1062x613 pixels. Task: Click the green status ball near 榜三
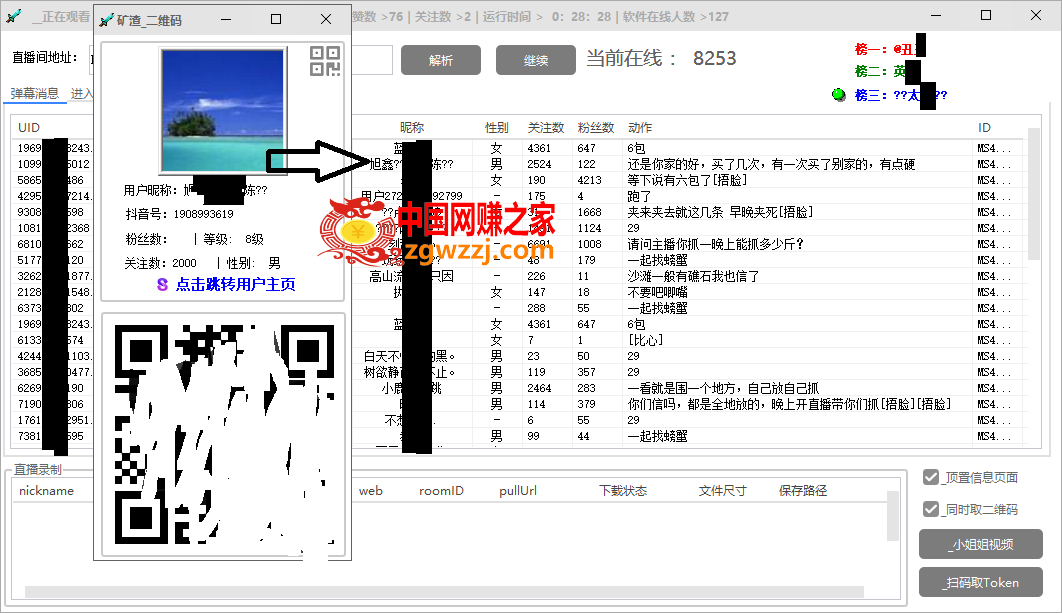838,95
